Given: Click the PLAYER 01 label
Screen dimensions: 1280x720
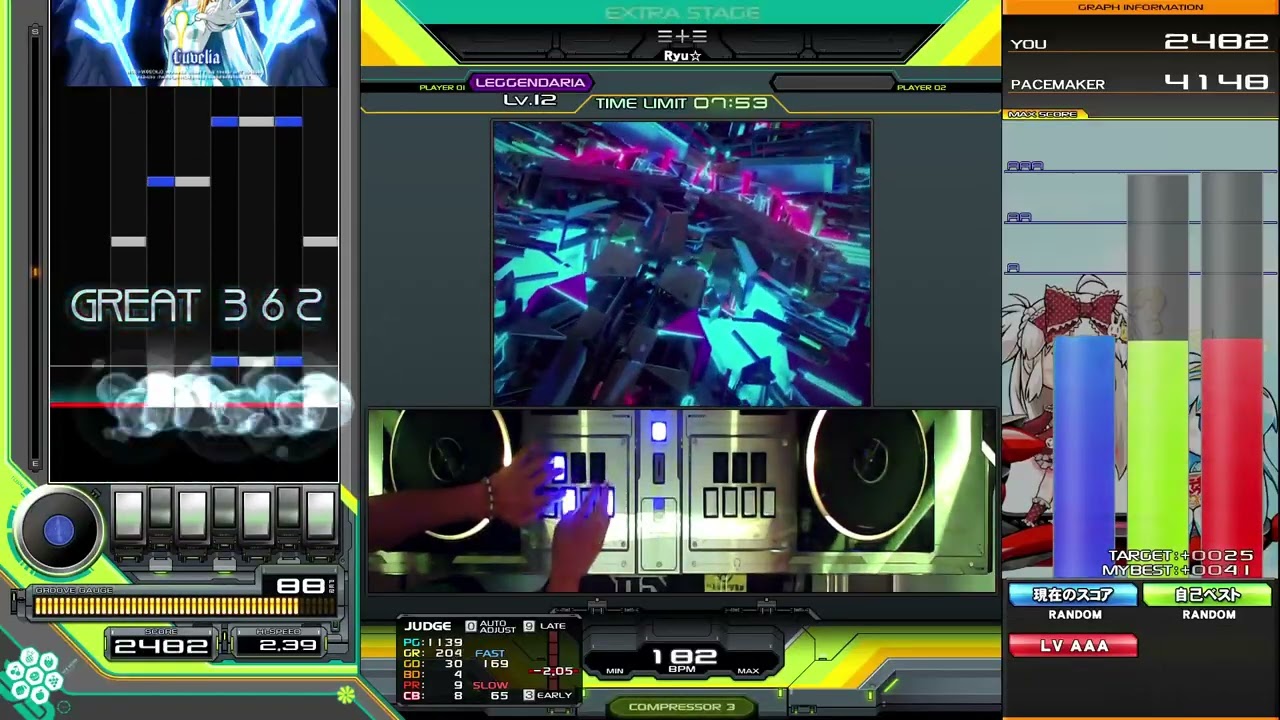Looking at the screenshot, I should (442, 88).
